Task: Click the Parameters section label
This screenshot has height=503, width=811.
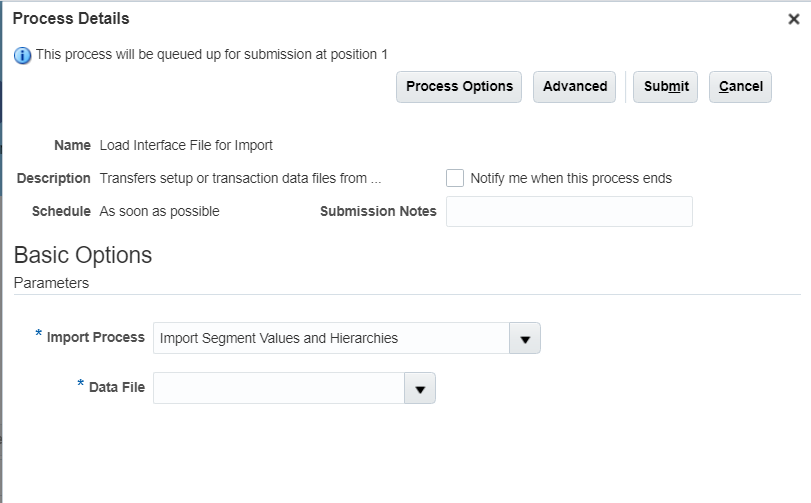Action: [51, 283]
